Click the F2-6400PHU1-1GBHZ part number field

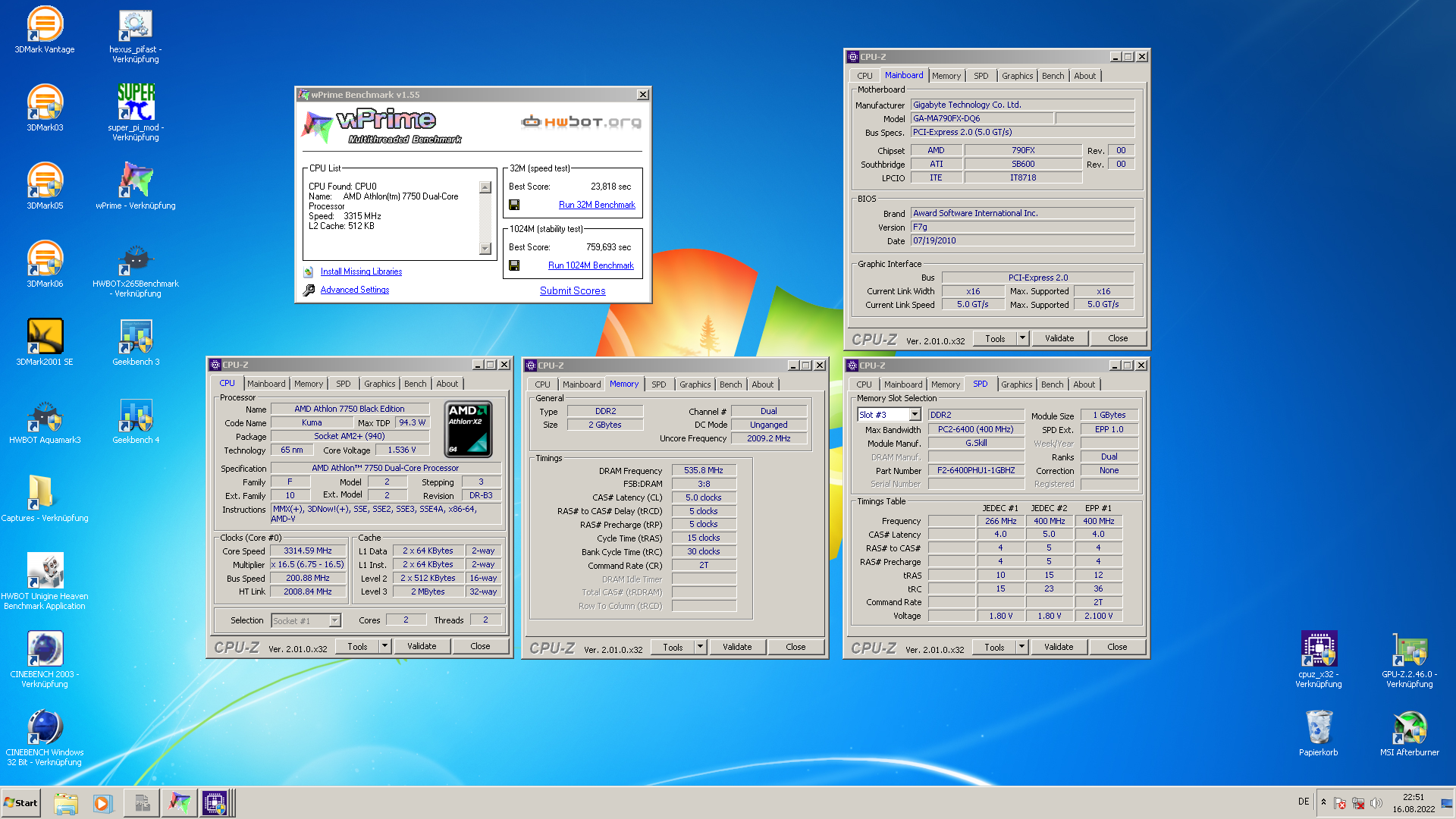click(x=976, y=470)
